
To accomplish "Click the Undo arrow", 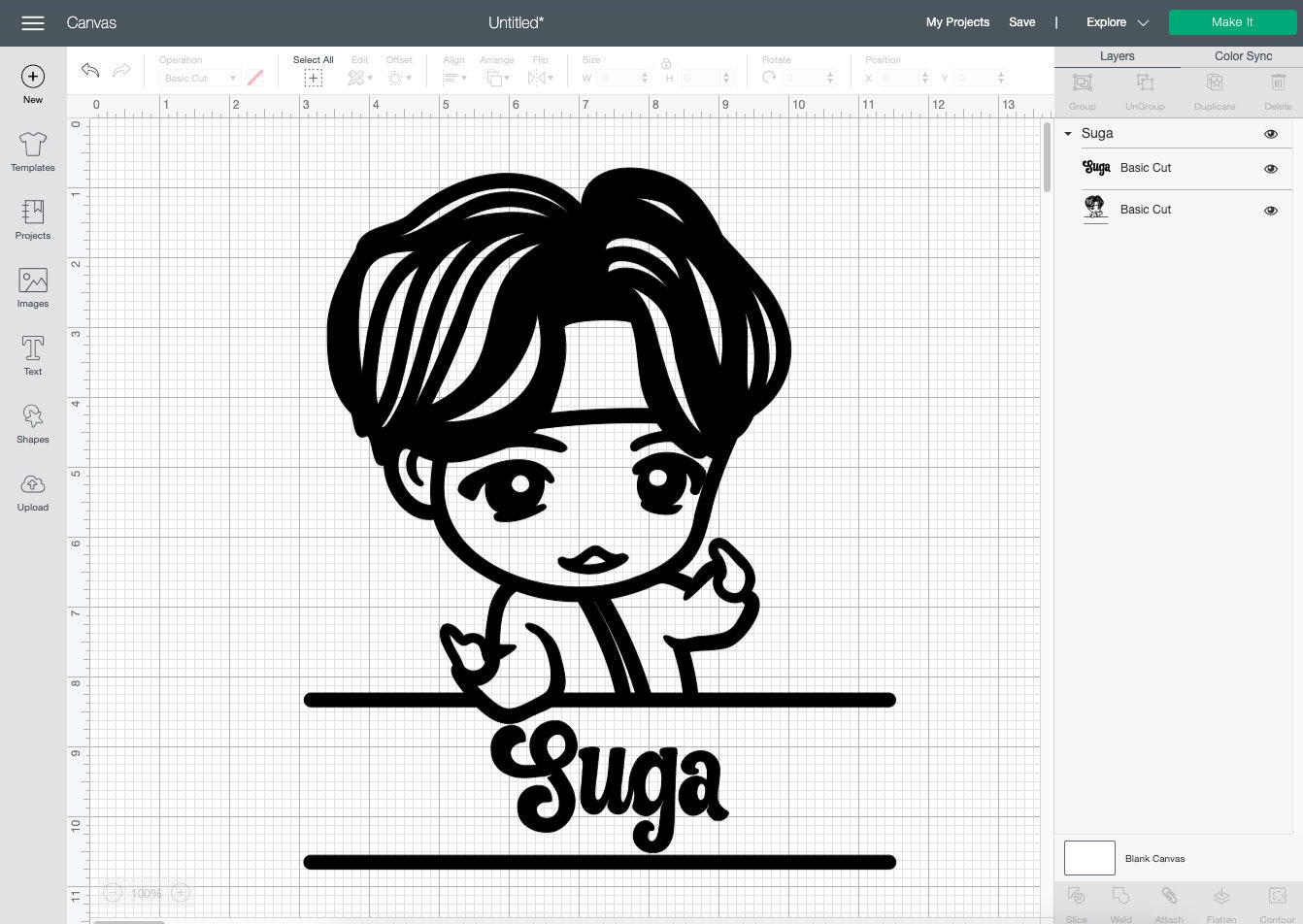I will (90, 71).
